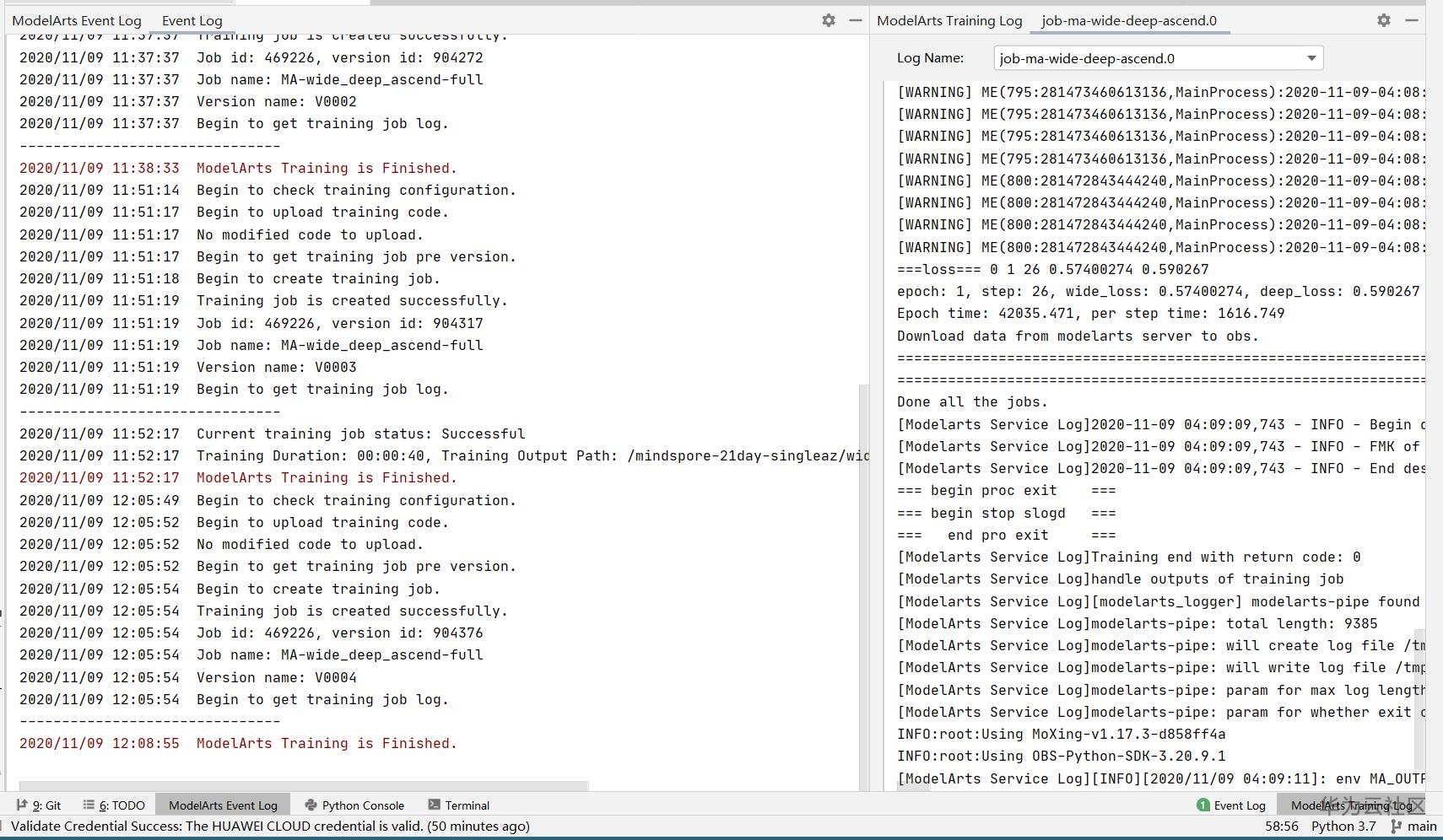Open the Terminal tool window

point(459,805)
